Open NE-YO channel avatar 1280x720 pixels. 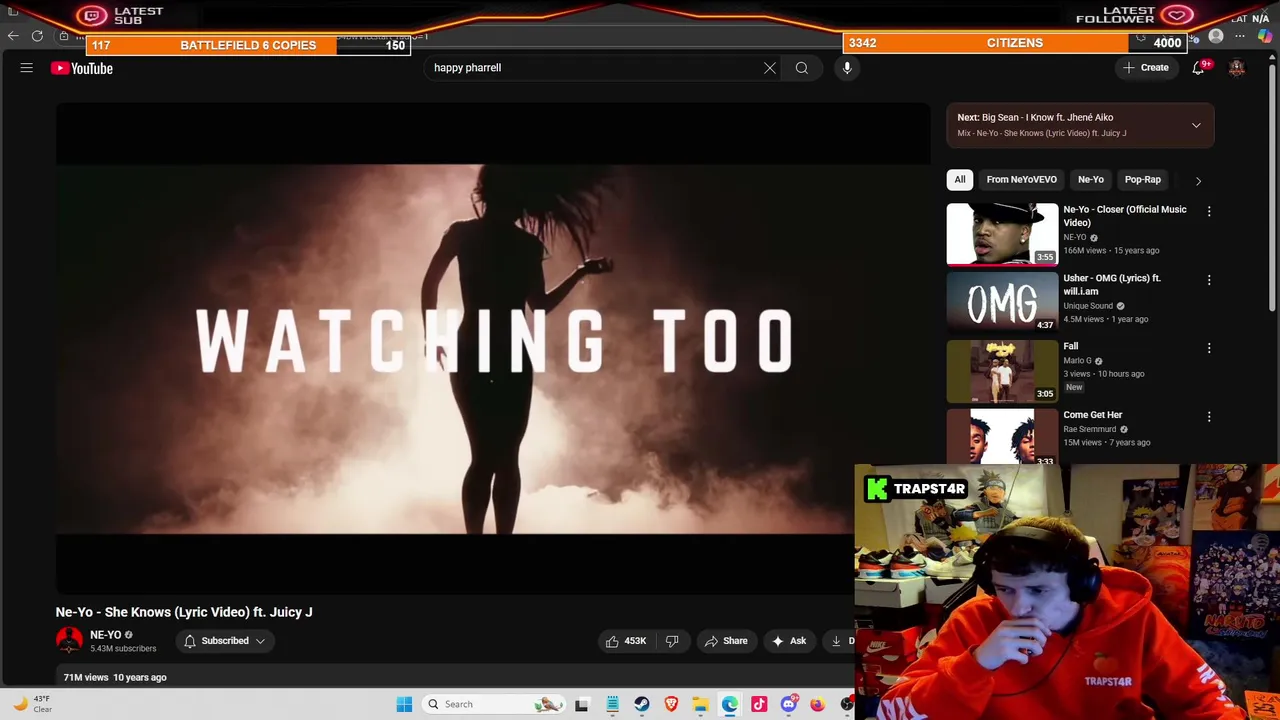tap(69, 640)
